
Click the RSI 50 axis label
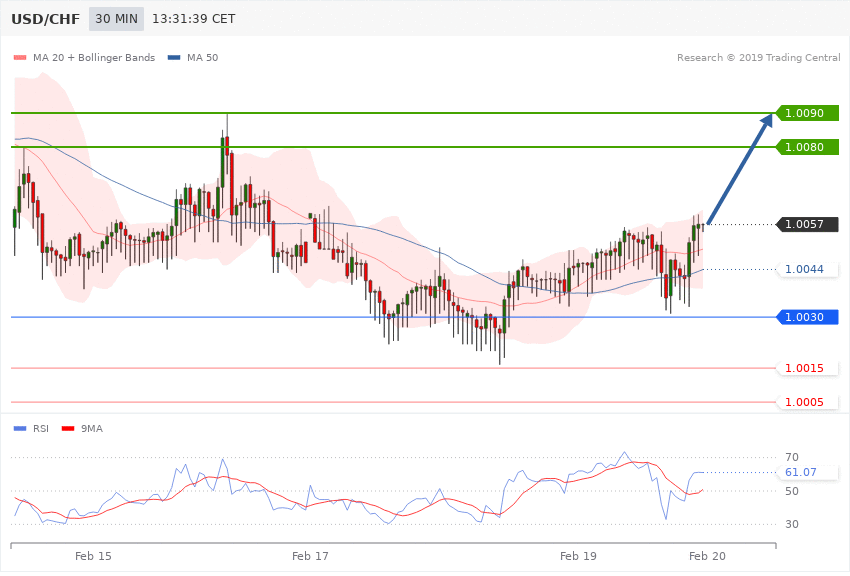point(791,491)
